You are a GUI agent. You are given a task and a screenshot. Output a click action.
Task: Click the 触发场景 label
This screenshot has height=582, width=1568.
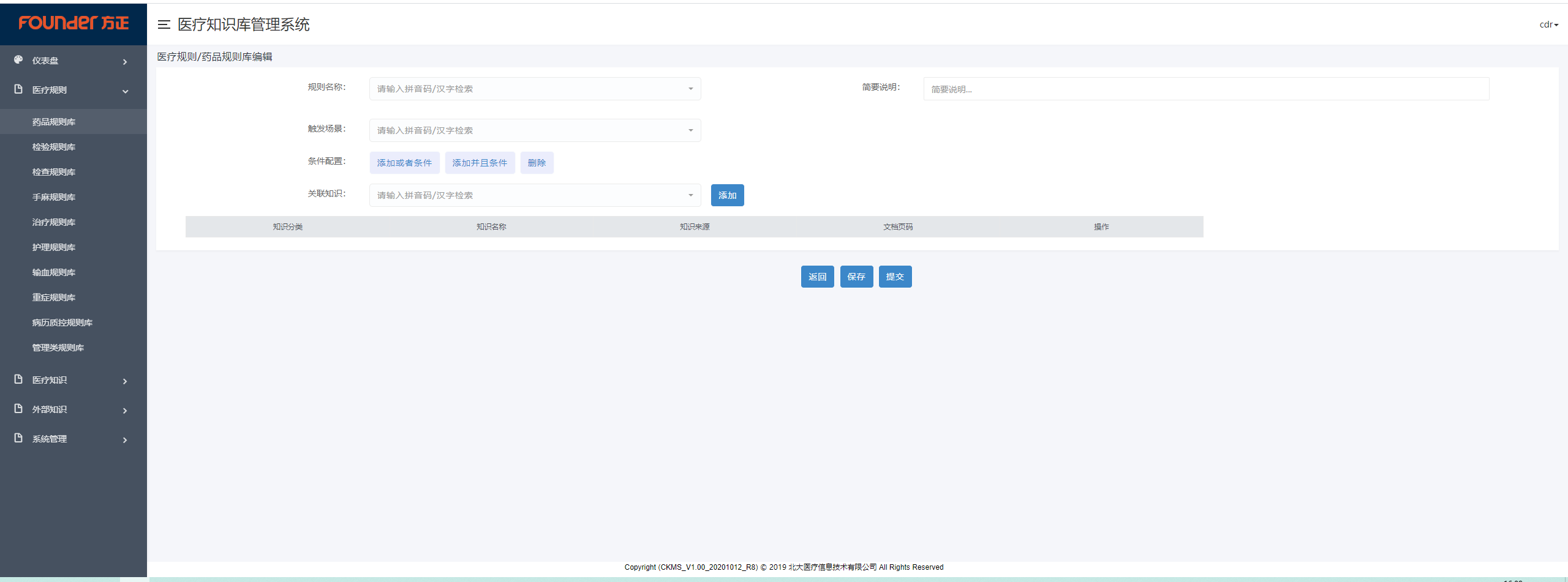point(326,129)
